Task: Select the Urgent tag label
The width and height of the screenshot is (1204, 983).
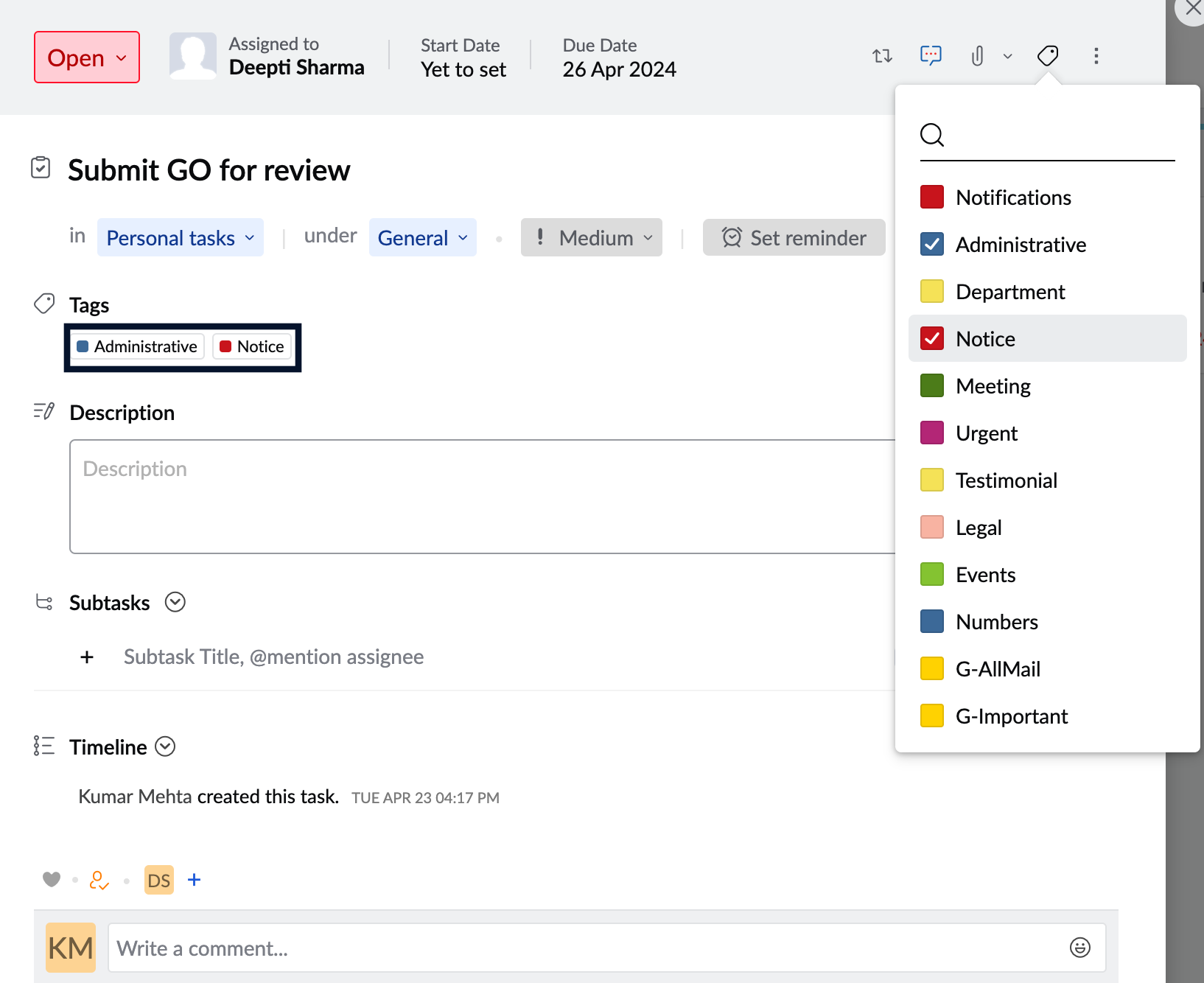Action: coord(987,433)
